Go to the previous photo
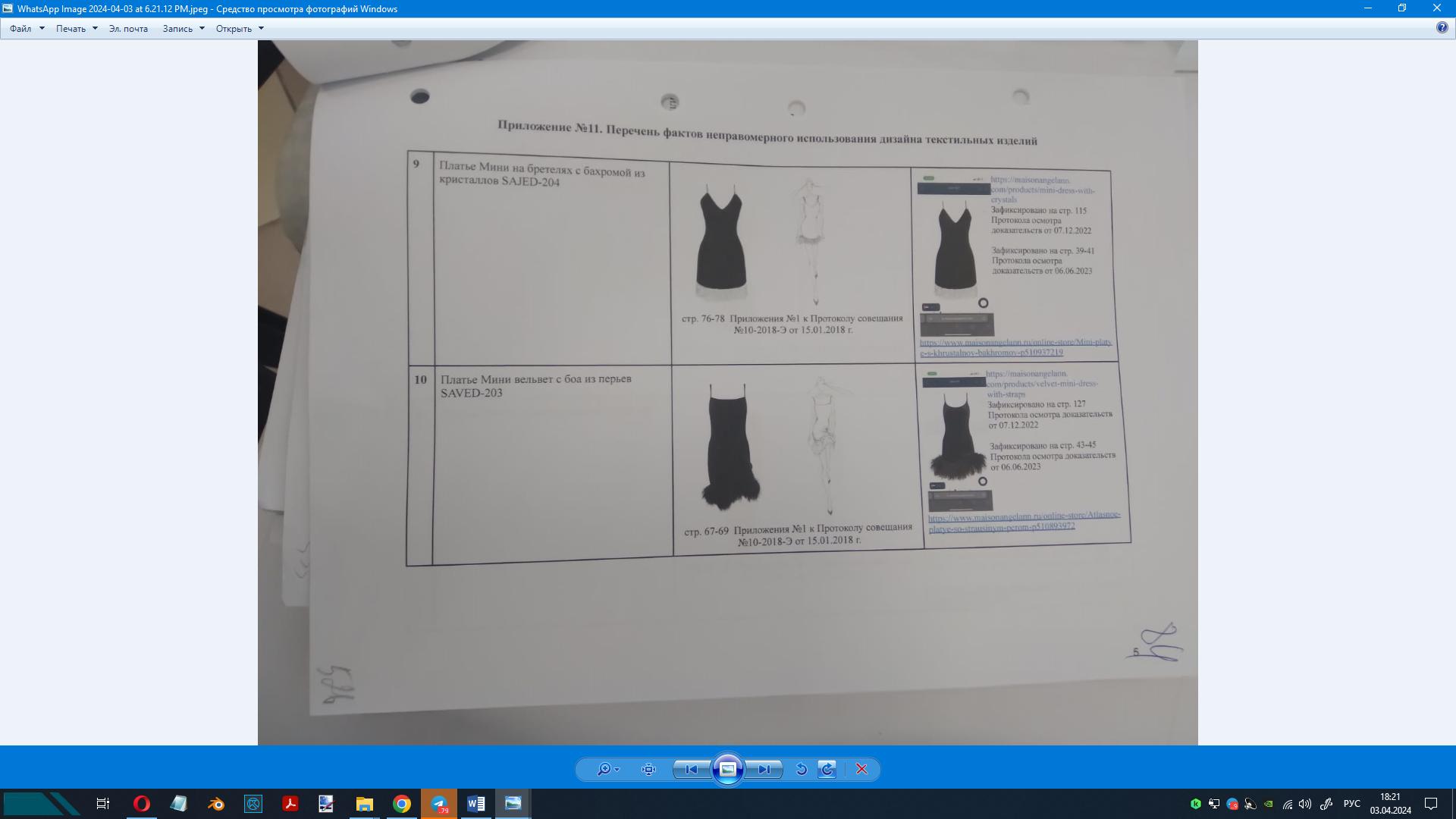1456x819 pixels. click(x=692, y=769)
